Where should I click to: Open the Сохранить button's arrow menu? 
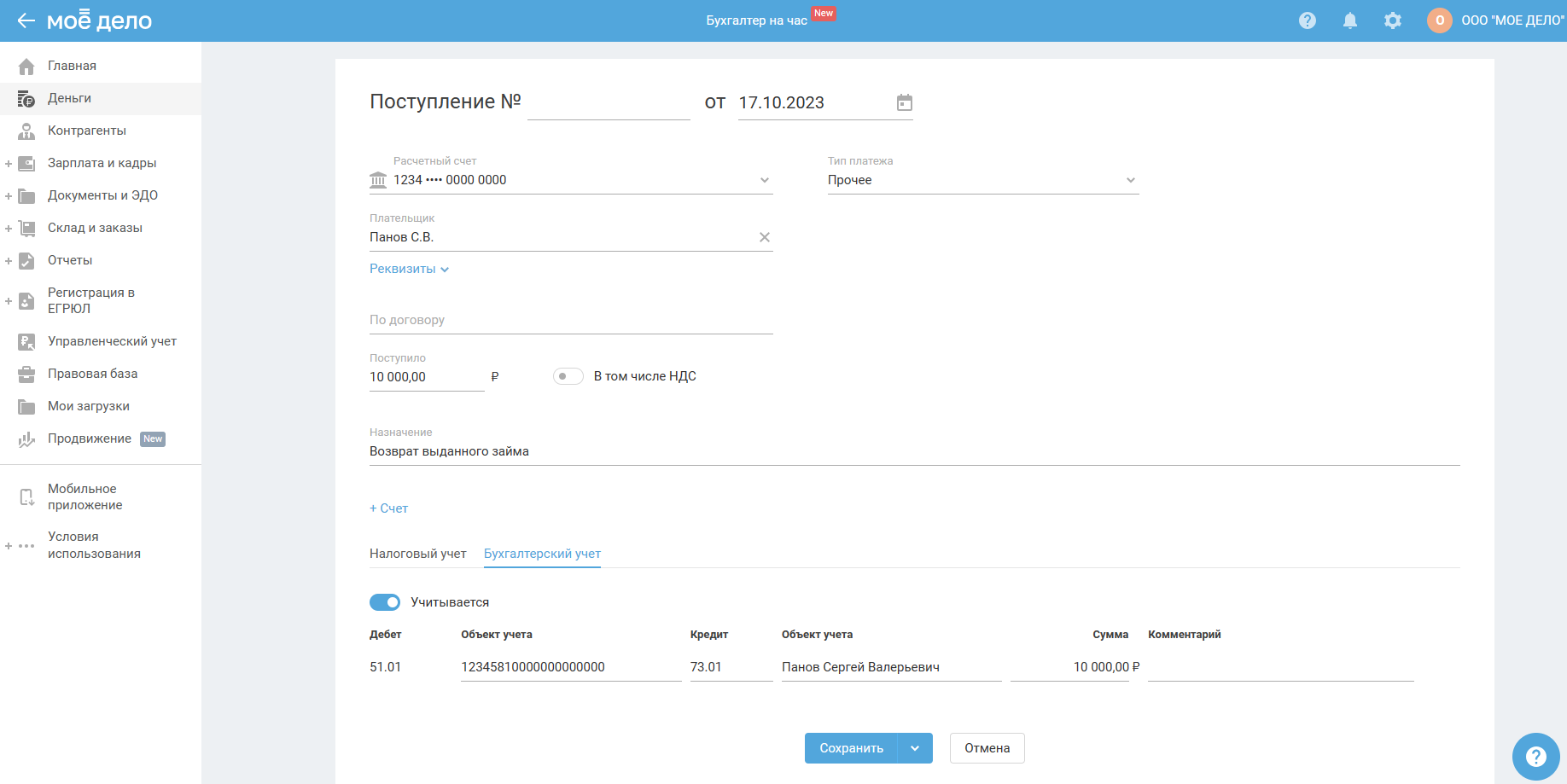coord(914,748)
